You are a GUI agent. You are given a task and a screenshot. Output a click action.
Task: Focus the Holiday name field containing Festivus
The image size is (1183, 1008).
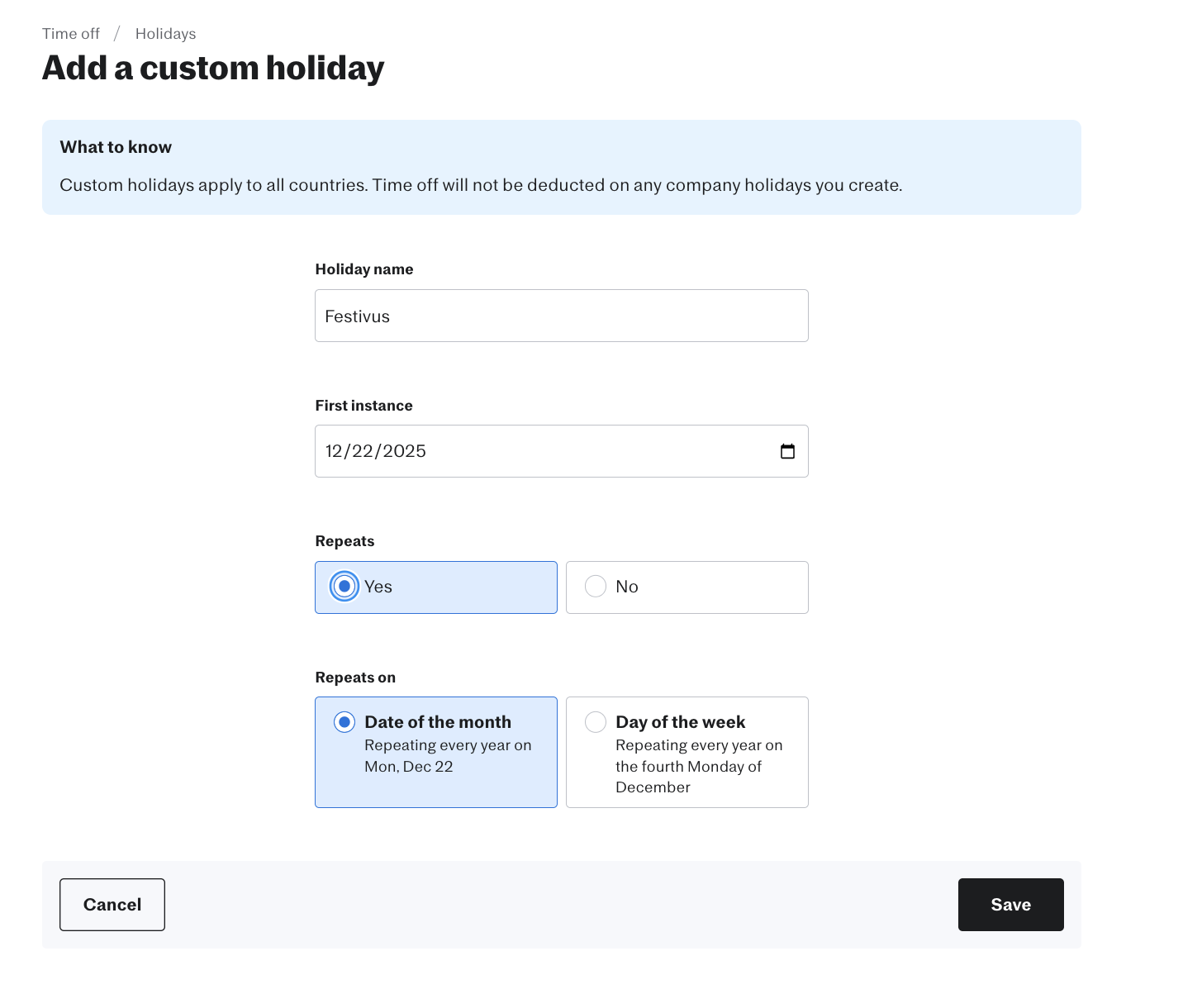[x=561, y=316]
